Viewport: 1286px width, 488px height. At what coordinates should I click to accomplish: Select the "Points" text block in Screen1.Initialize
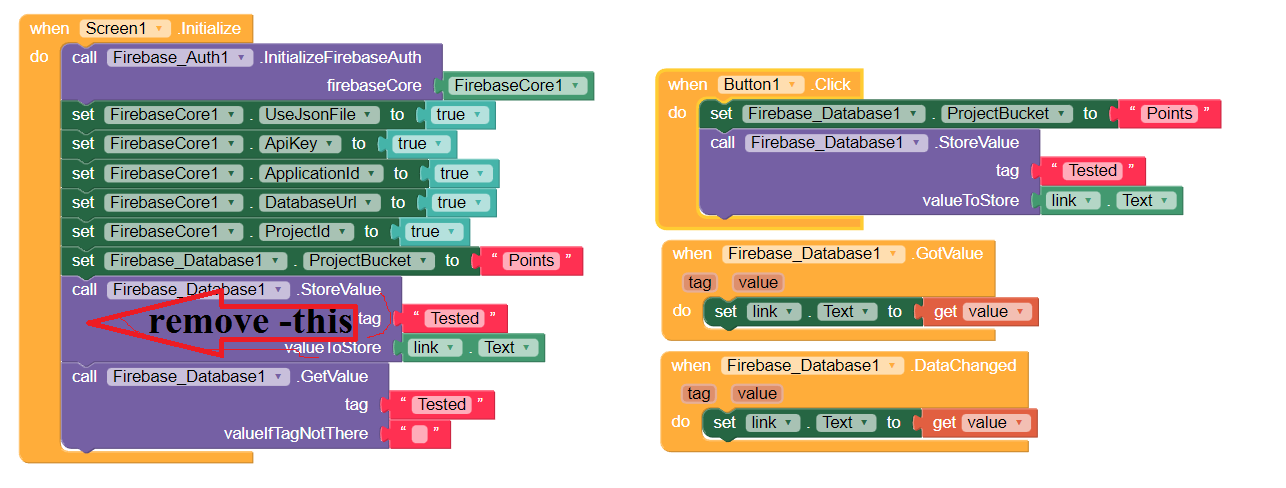pyautogui.click(x=531, y=260)
